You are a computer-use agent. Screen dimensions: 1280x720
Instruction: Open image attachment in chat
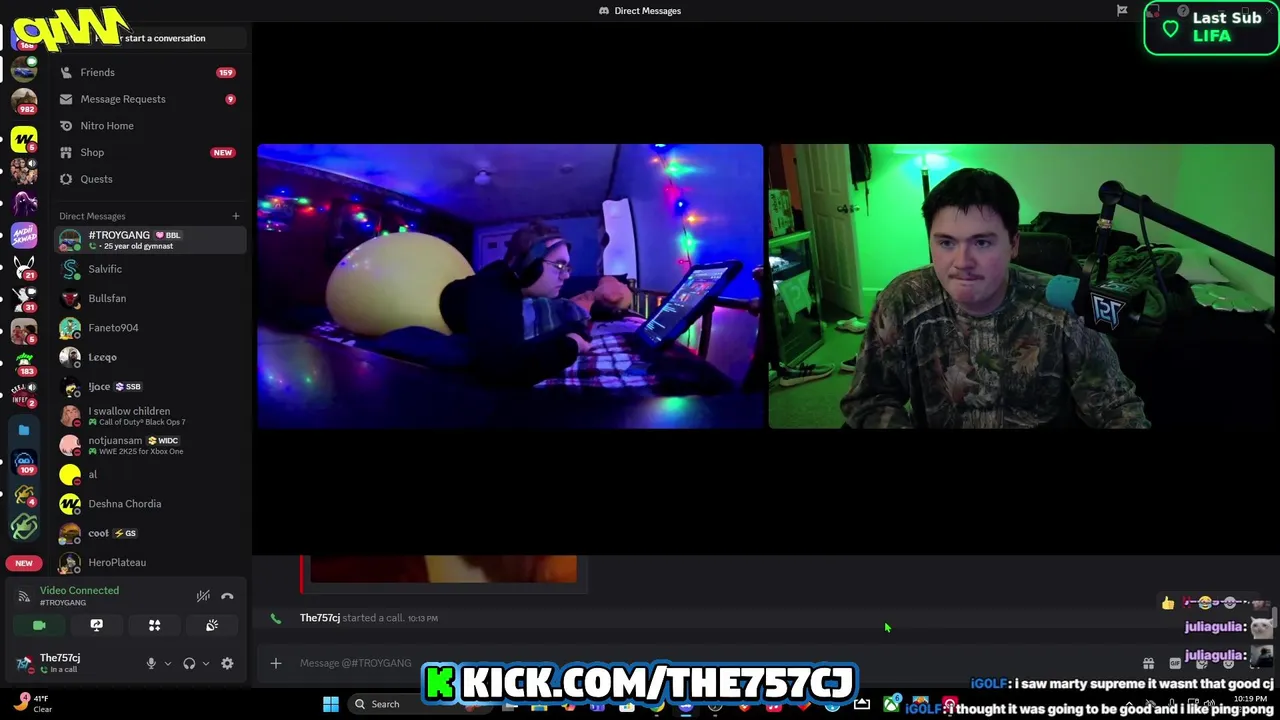coord(443,568)
